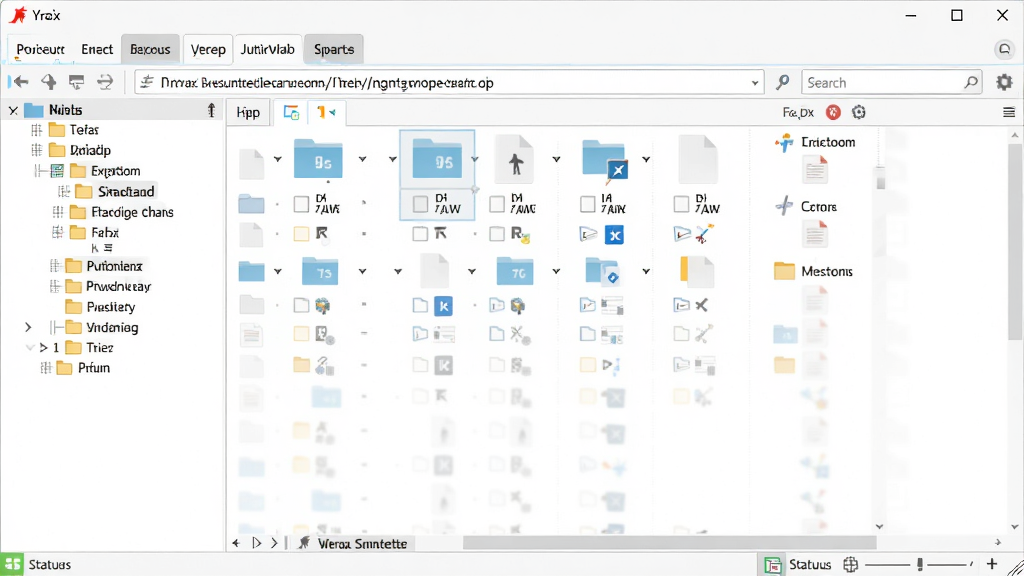Toggle the checkbox beside the R icon in the 9s column

[x=301, y=234]
